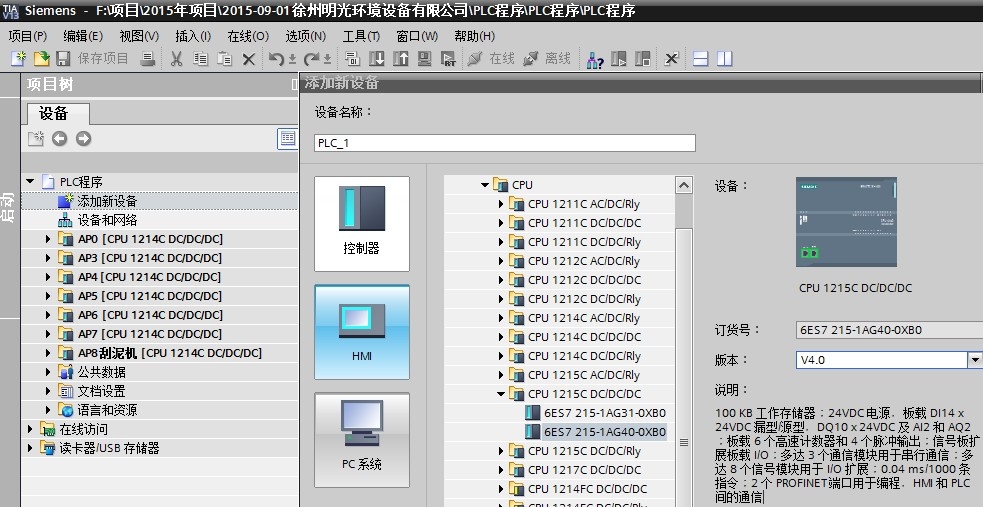Click the Paste toolbar icon

(224, 59)
